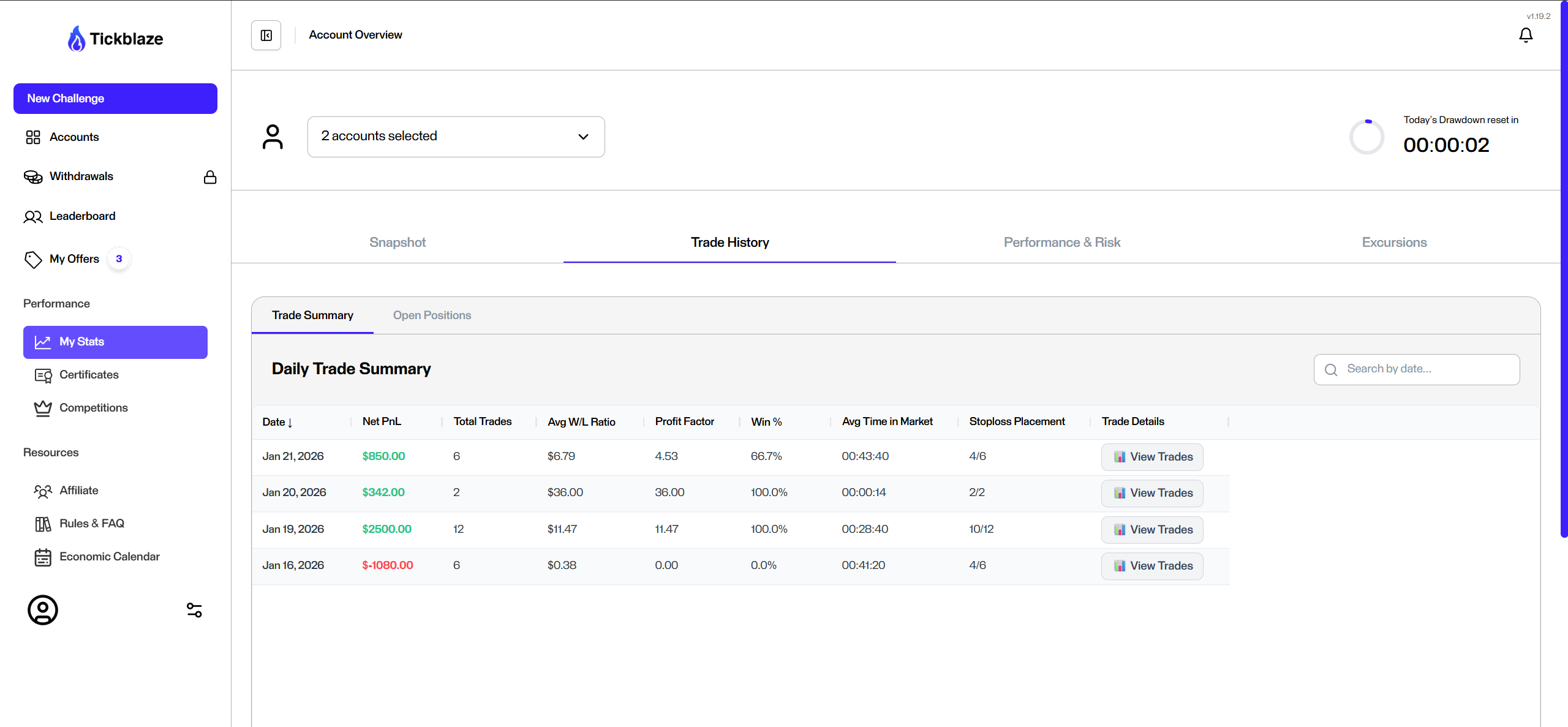Open Competitions crown item
The image size is (1568, 727).
click(x=93, y=408)
